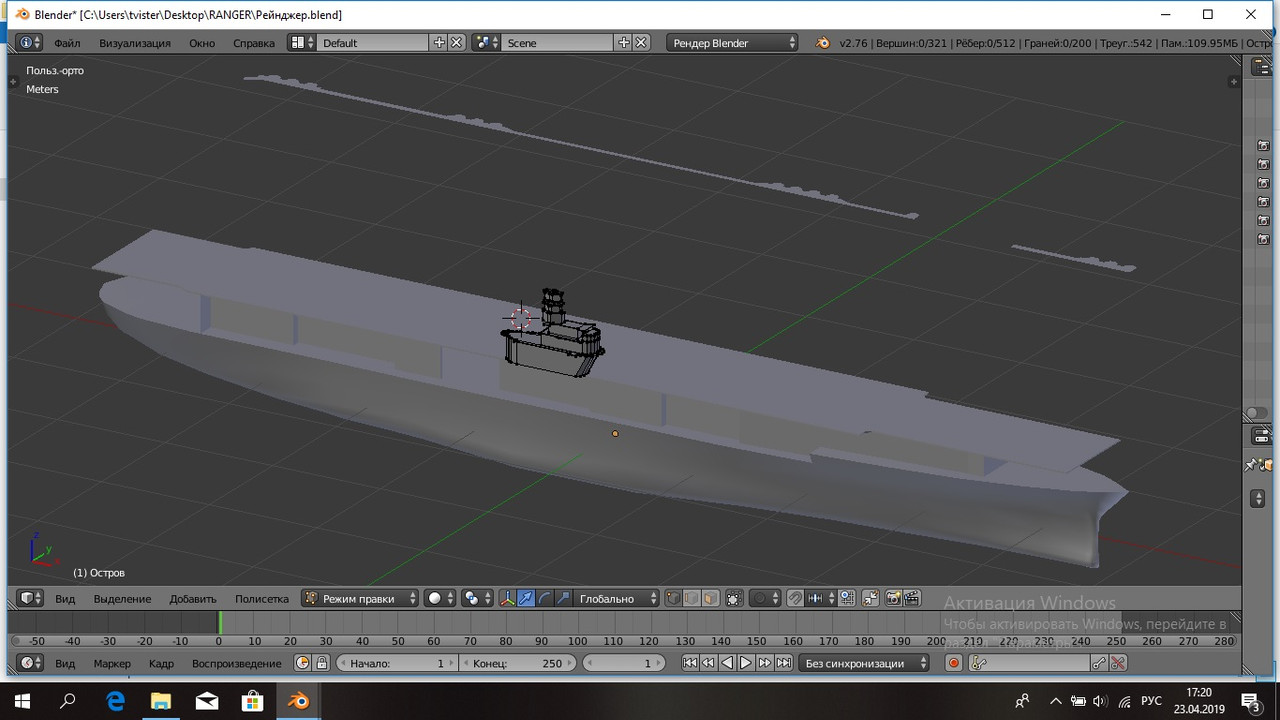Expand the Глобально orientation dropdown

(616, 599)
